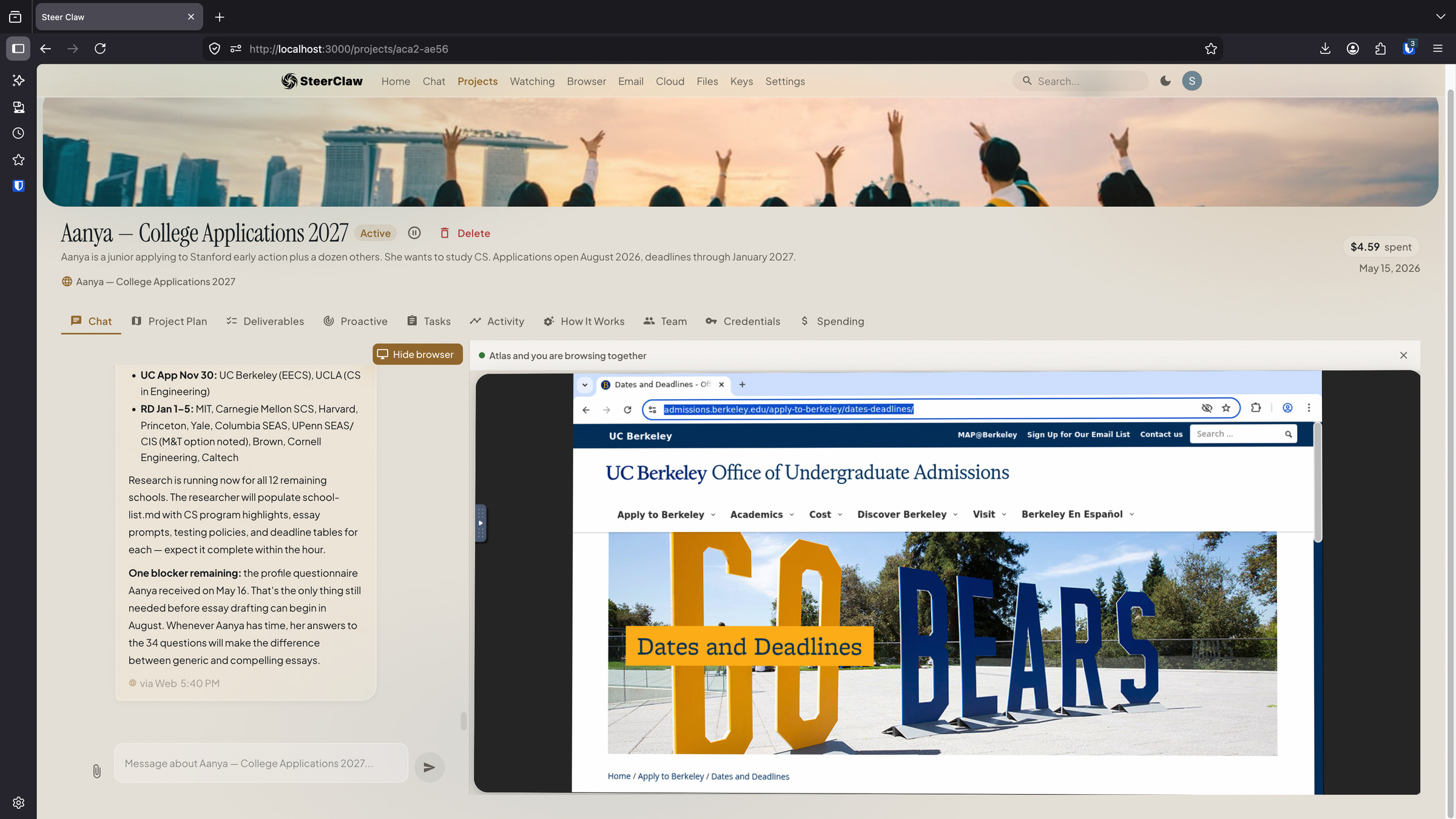Open MAP@Berkeley link

coord(987,434)
